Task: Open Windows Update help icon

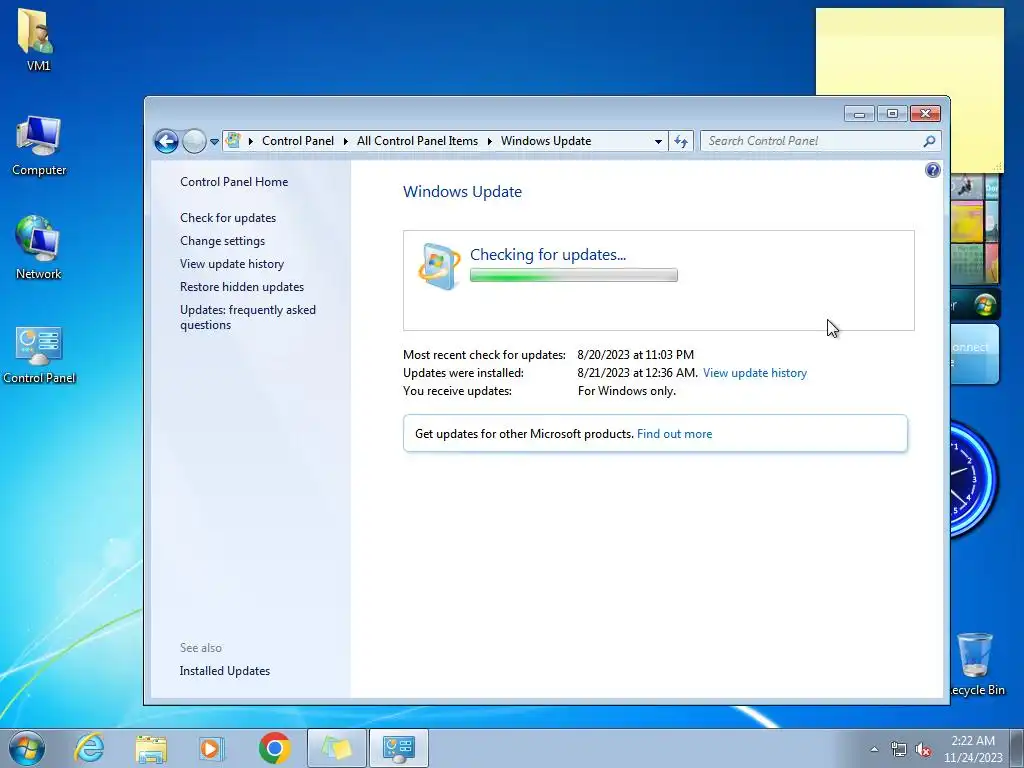Action: pyautogui.click(x=933, y=170)
